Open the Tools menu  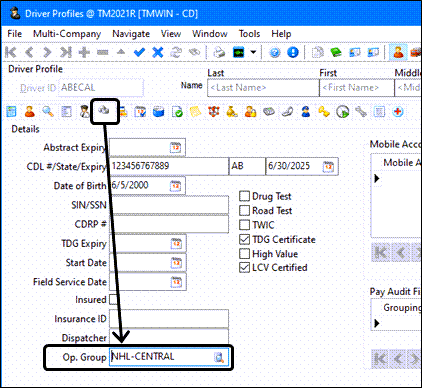249,34
